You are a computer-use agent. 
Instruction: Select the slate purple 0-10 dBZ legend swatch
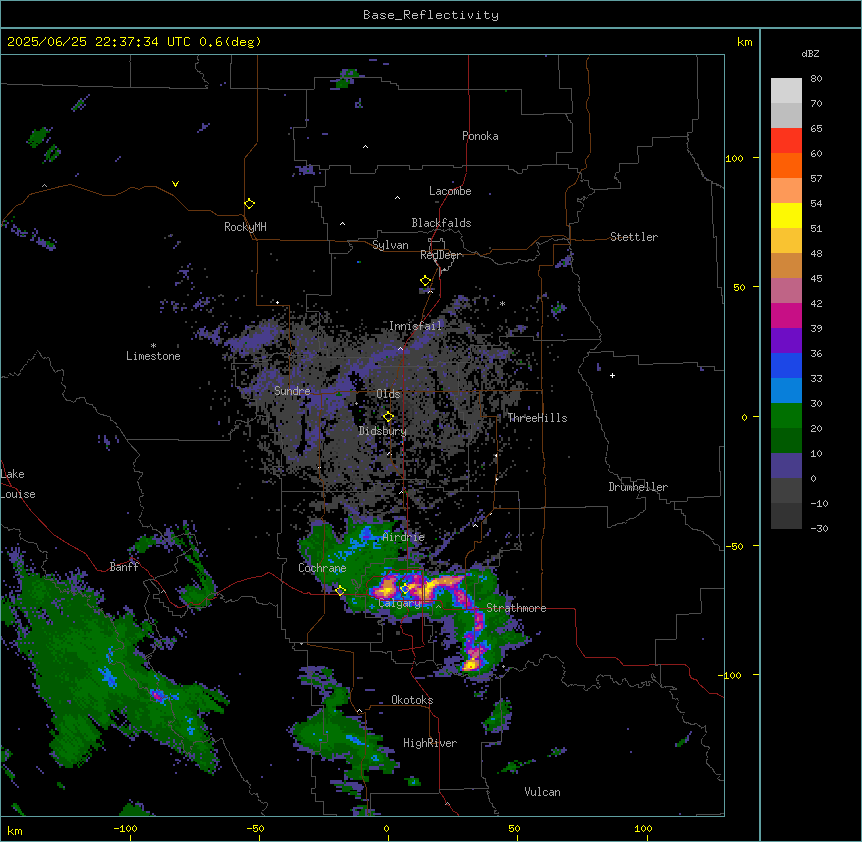[x=786, y=466]
